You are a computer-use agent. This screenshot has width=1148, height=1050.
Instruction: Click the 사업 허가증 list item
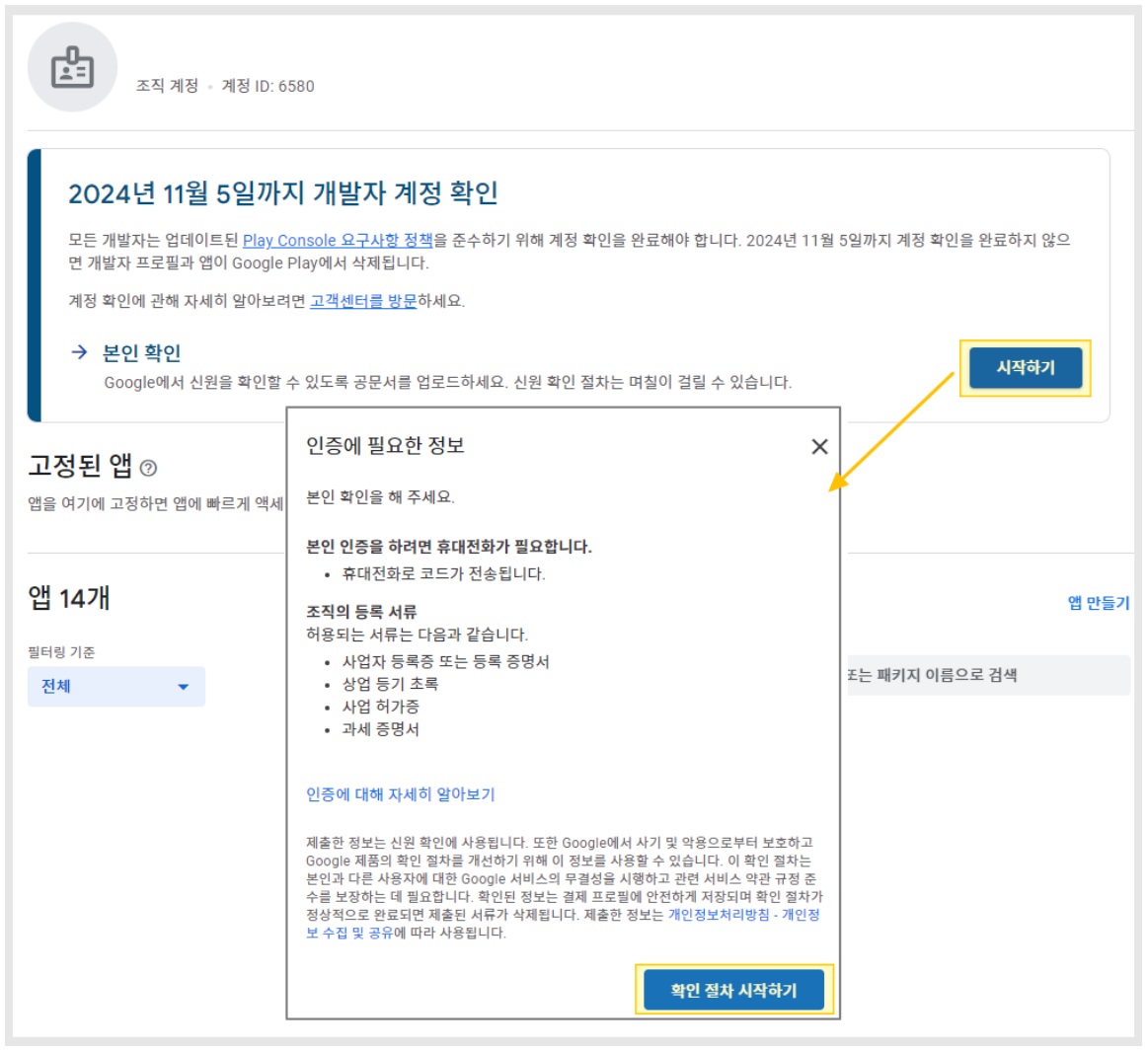click(x=381, y=707)
